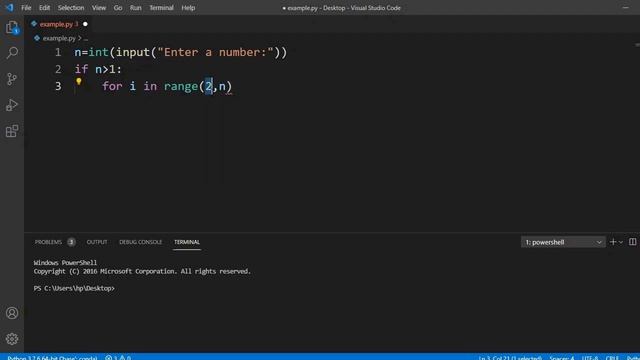Screen dimensions: 640x360
Task: Click the lightbulb code action on line 3
Action: click(x=78, y=82)
